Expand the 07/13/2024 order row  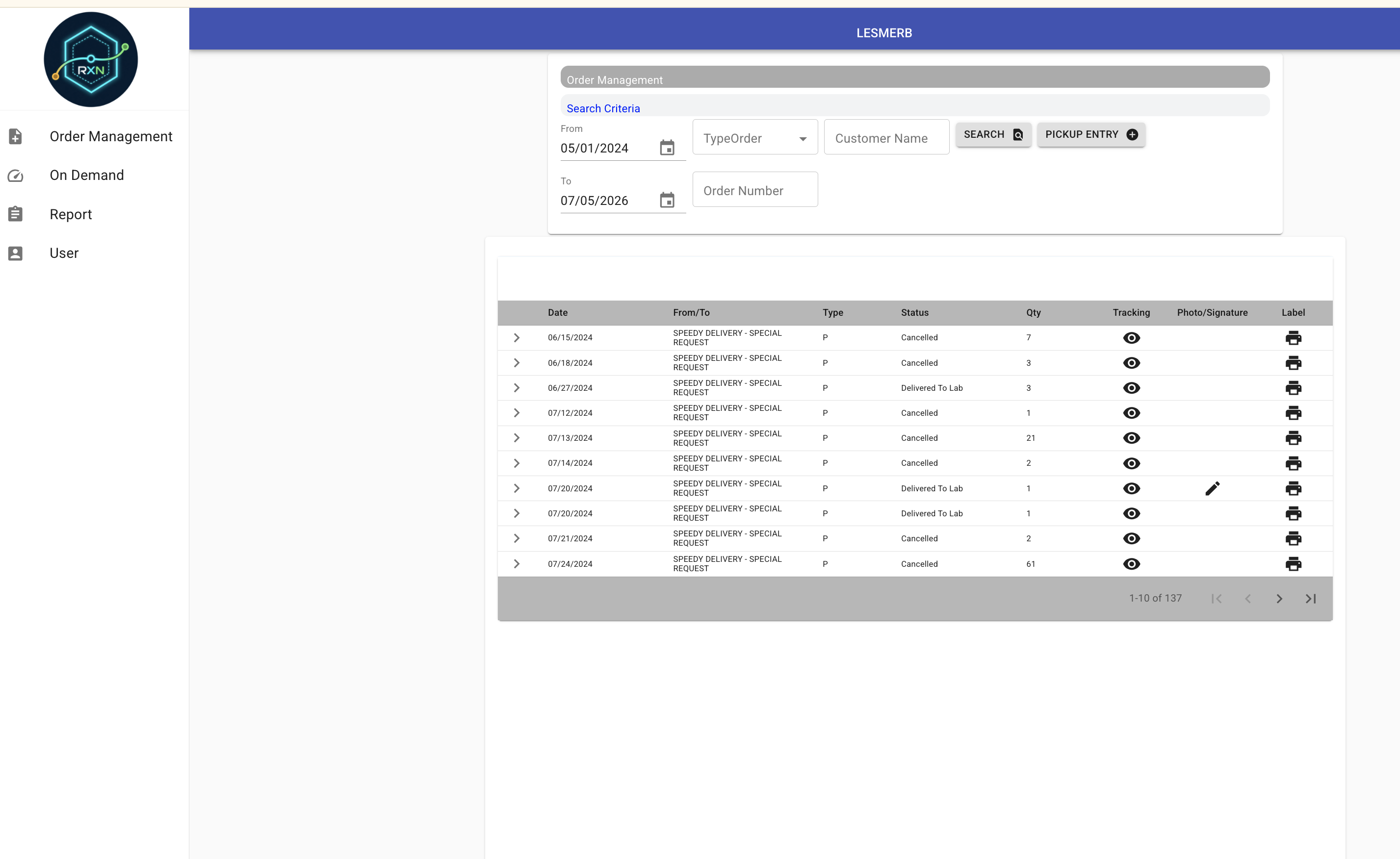pos(516,438)
